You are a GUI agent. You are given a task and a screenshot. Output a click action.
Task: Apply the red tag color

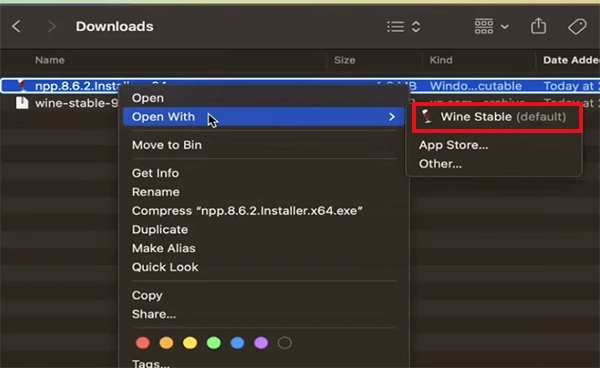(143, 343)
